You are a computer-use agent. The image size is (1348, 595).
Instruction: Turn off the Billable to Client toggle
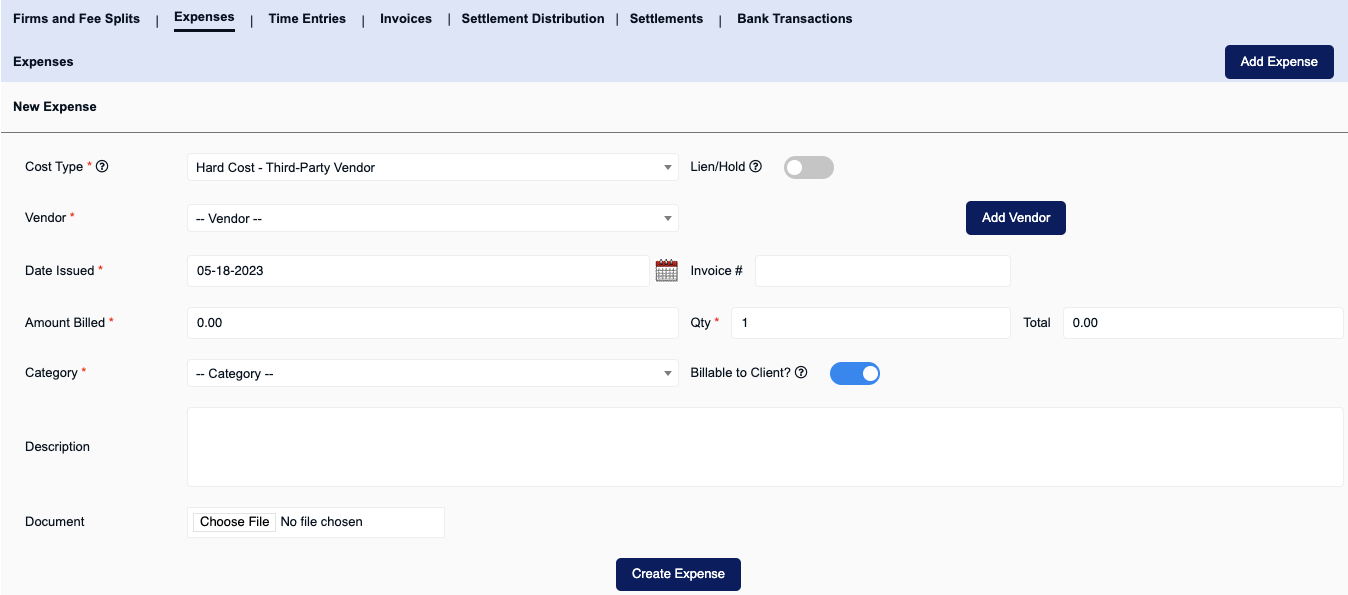click(855, 374)
